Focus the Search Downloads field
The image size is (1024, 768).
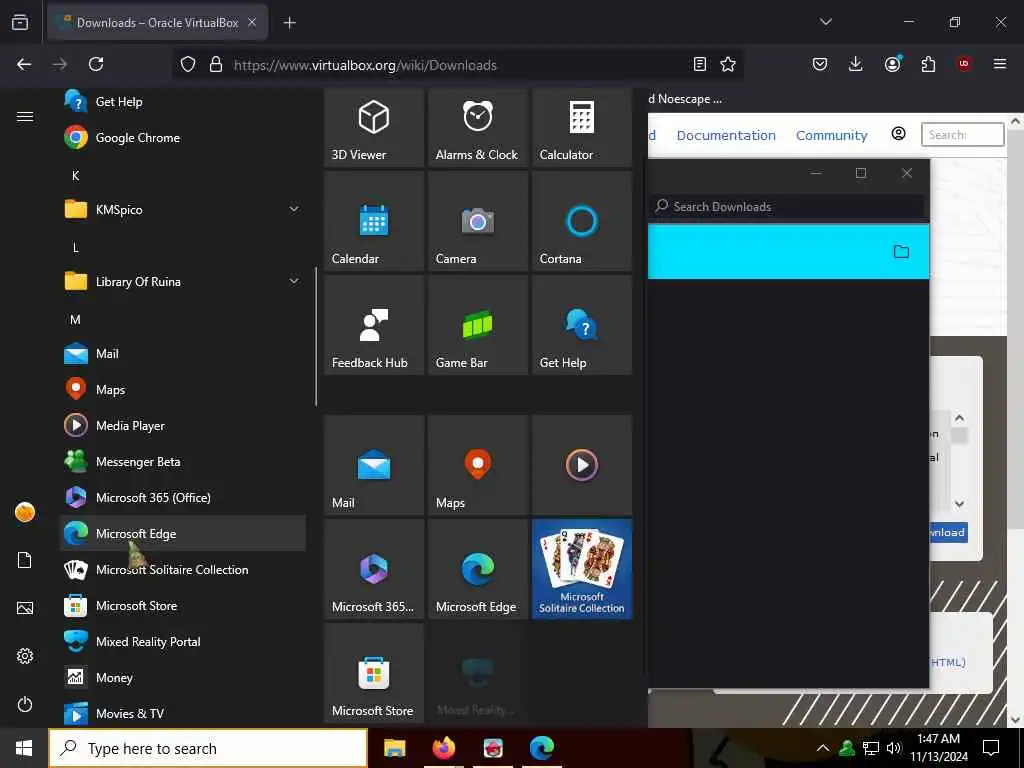click(788, 206)
